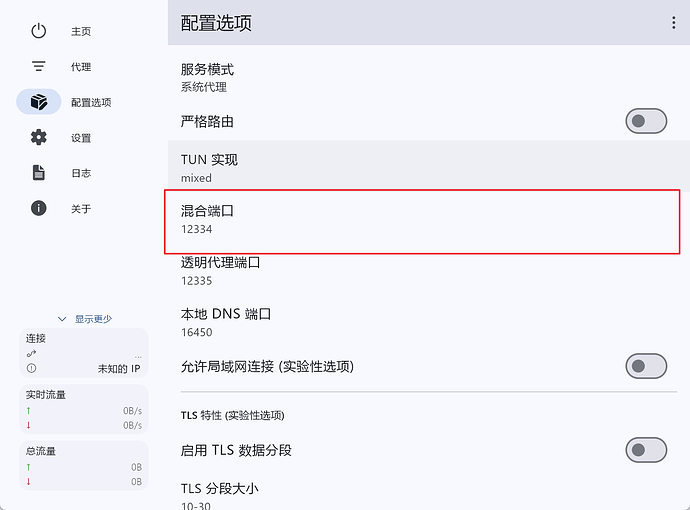Click the link icon under 连接

coord(31,355)
